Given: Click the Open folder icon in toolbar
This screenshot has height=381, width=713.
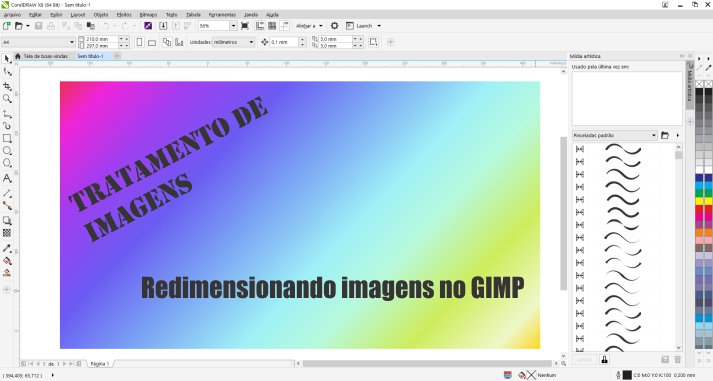Looking at the screenshot, I should point(19,26).
